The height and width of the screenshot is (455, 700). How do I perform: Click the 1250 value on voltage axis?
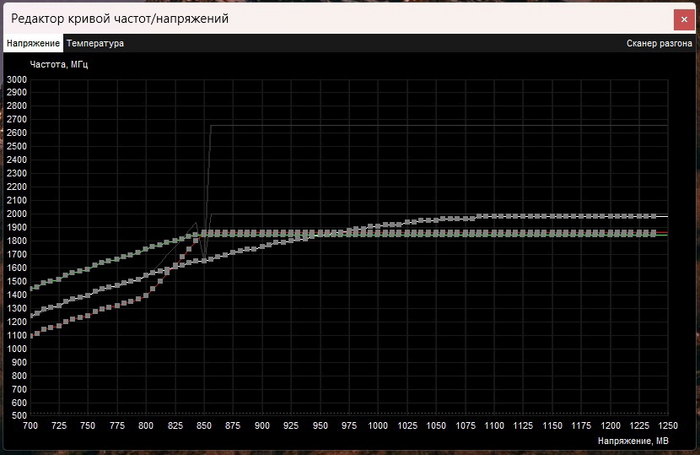pos(656,426)
